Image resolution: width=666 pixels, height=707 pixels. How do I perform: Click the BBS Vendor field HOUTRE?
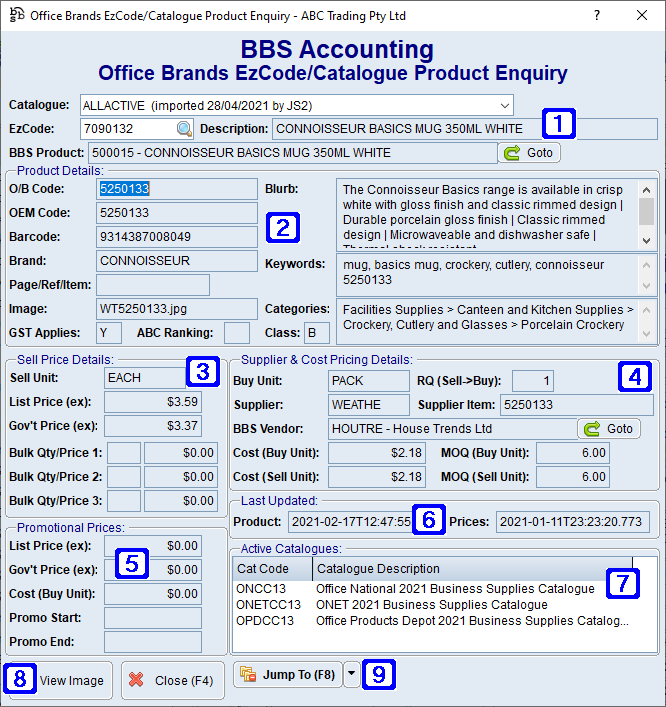(x=453, y=429)
